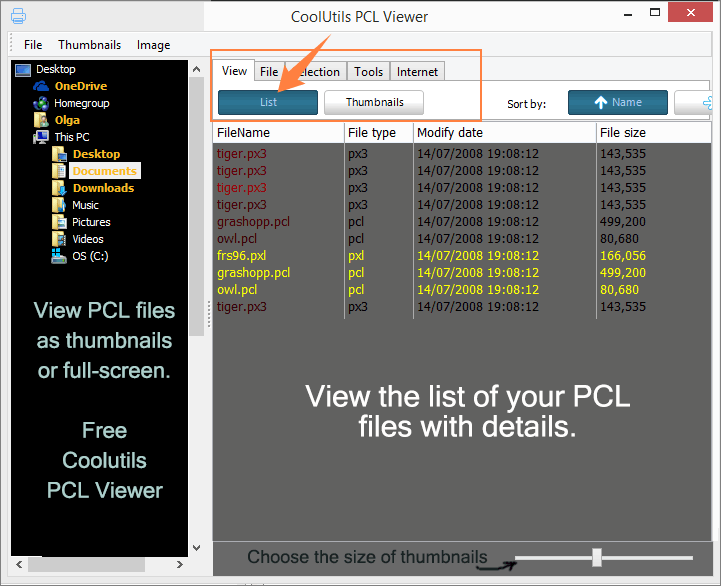This screenshot has height=586, width=721.
Task: Minimize the PCL Viewer window
Action: tap(628, 14)
